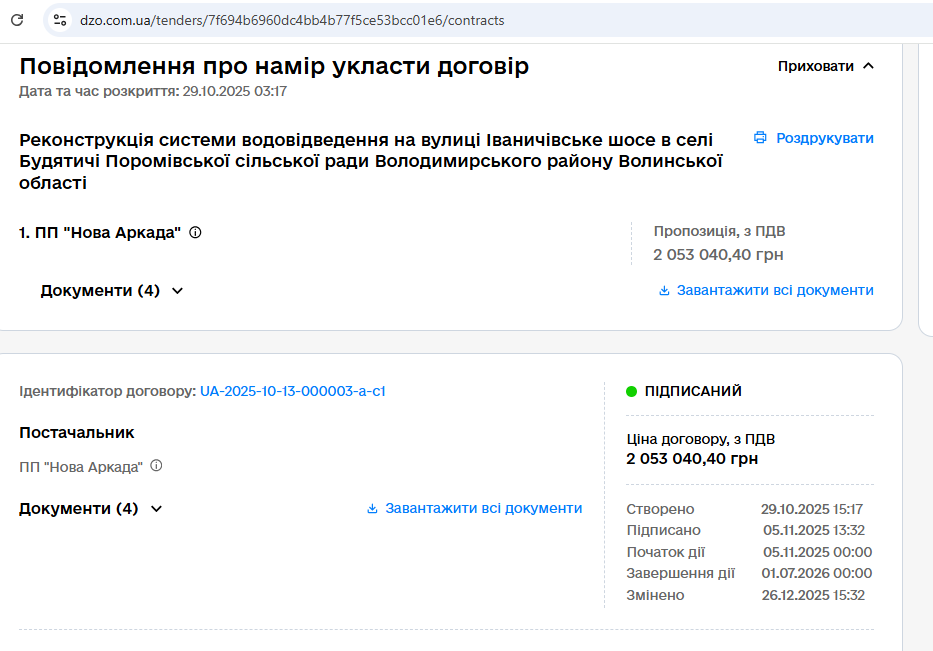Image resolution: width=933 pixels, height=651 pixels.
Task: Click the dzo.com.ua address bar URL
Action: 292,20
